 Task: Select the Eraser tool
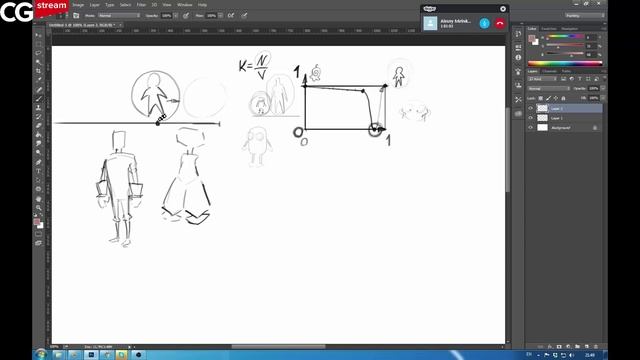(x=38, y=126)
